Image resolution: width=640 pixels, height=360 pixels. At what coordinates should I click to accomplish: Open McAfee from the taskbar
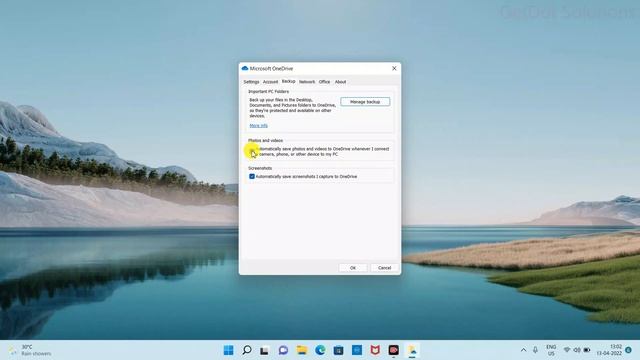(375, 350)
